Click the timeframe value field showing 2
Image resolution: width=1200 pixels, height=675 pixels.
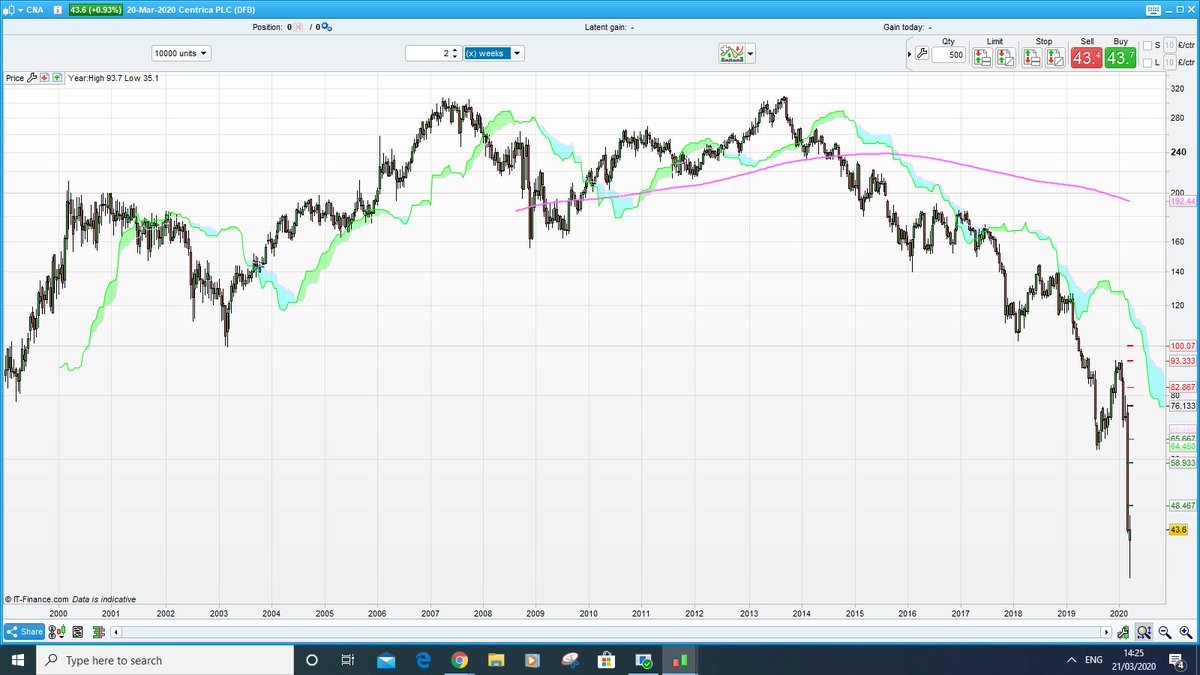428,53
